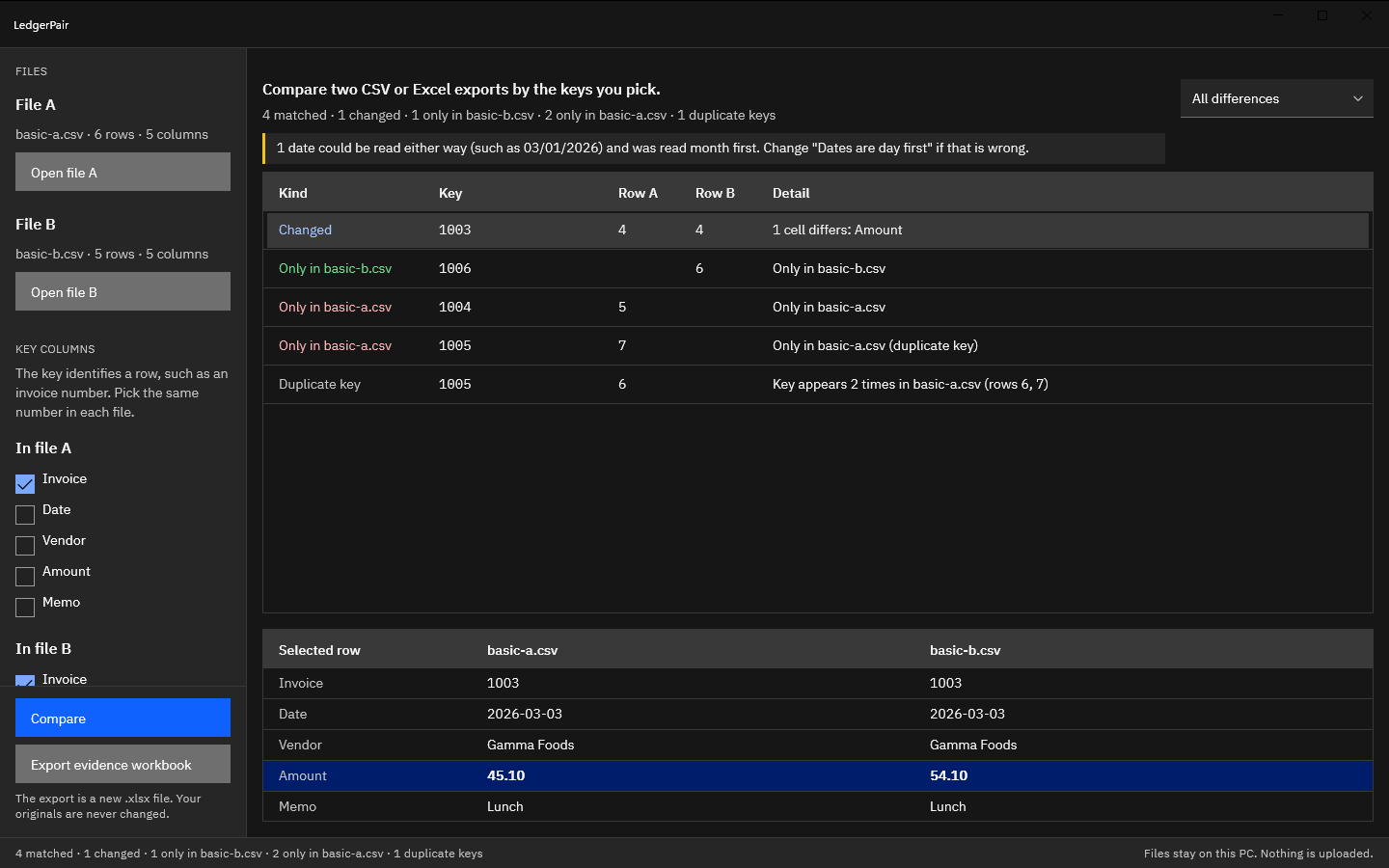Click the Row A column header

click(x=638, y=193)
